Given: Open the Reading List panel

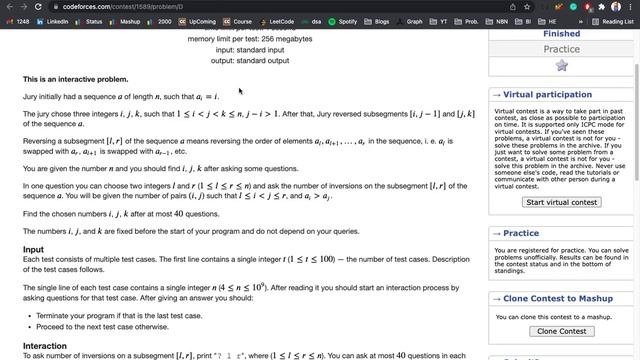Looking at the screenshot, I should point(613,22).
